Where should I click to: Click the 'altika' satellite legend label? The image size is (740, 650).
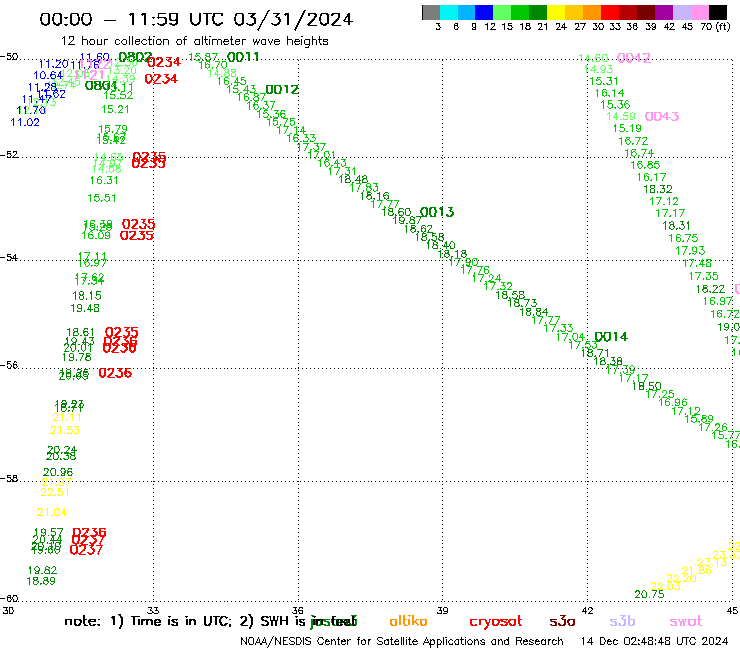(x=408, y=621)
